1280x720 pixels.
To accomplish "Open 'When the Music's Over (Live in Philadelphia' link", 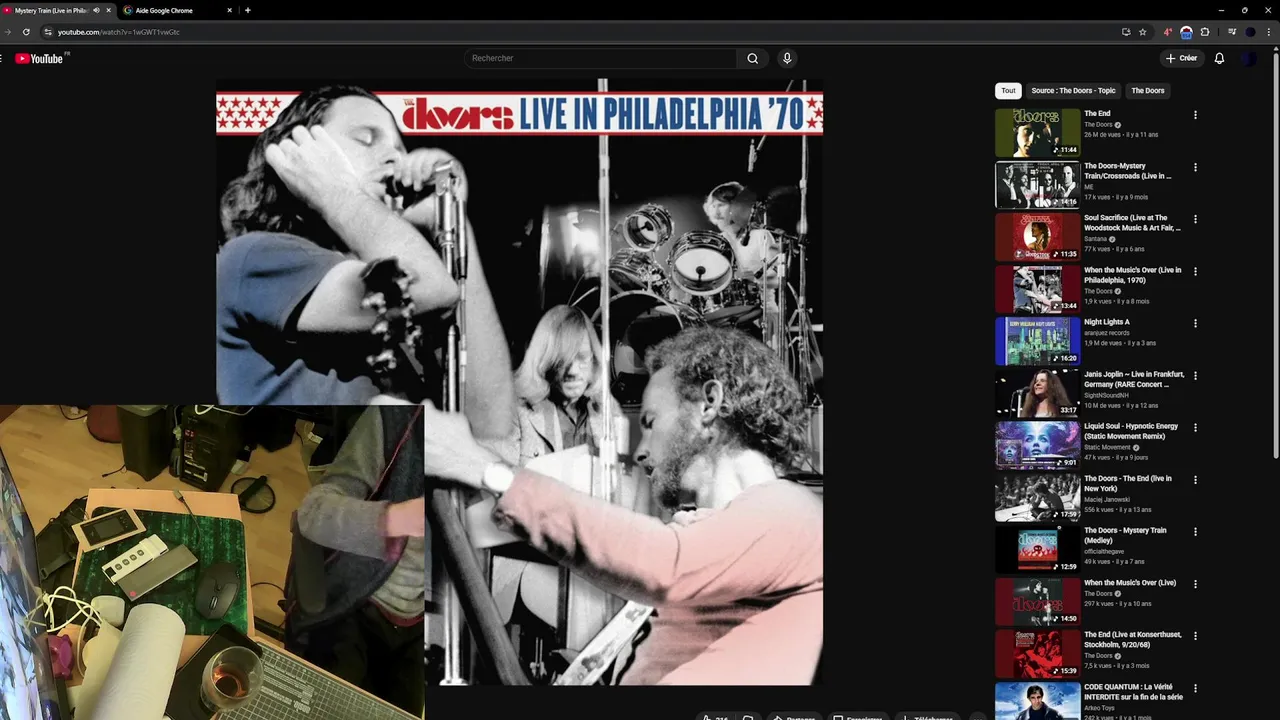I will (x=1132, y=275).
